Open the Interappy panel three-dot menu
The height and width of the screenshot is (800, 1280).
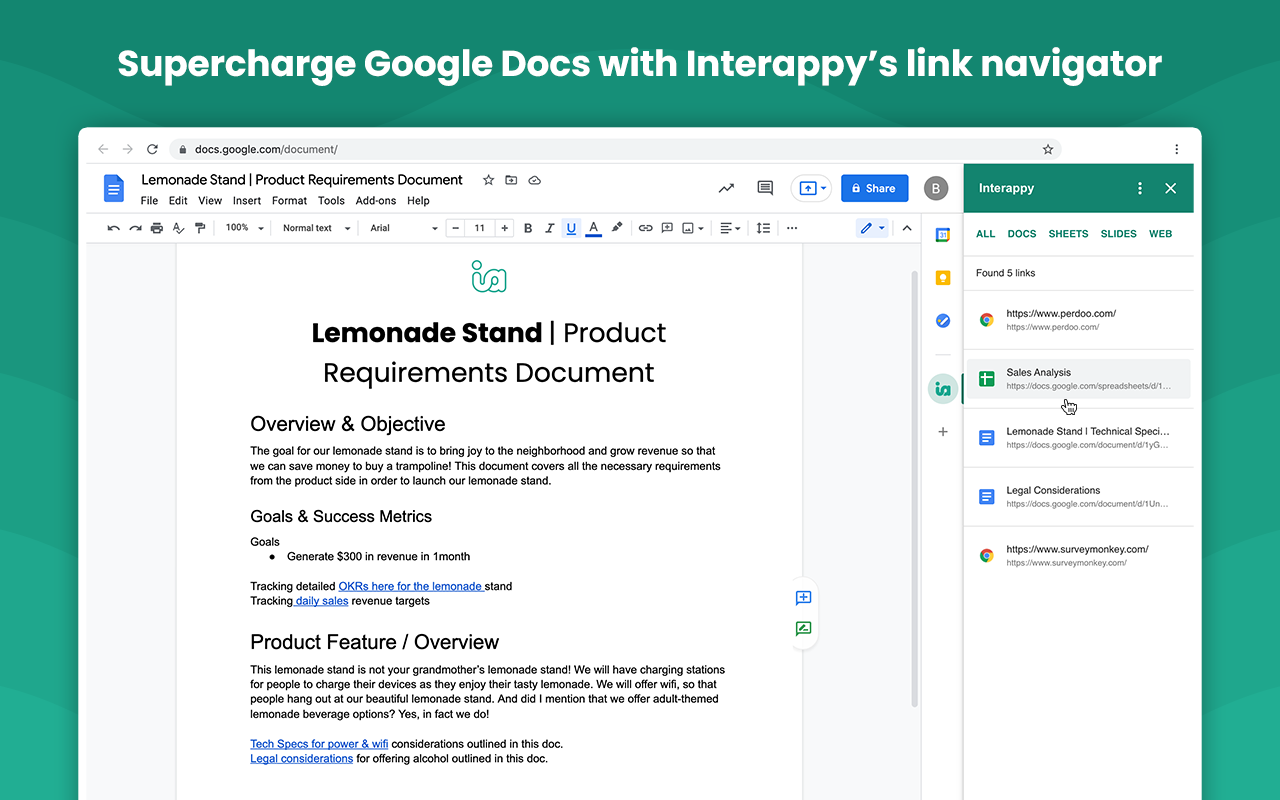pos(1140,188)
